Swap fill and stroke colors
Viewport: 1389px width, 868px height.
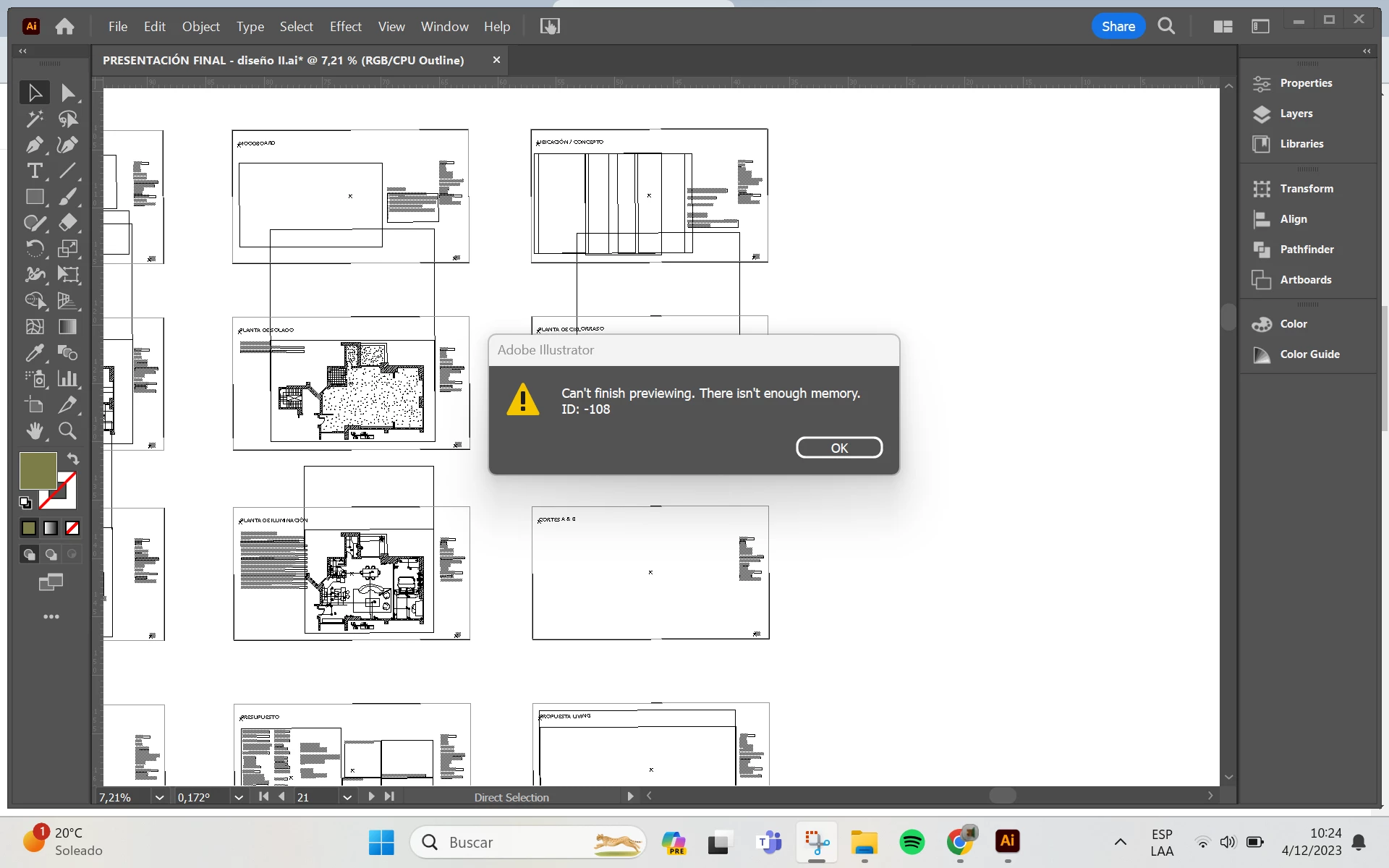(x=73, y=459)
